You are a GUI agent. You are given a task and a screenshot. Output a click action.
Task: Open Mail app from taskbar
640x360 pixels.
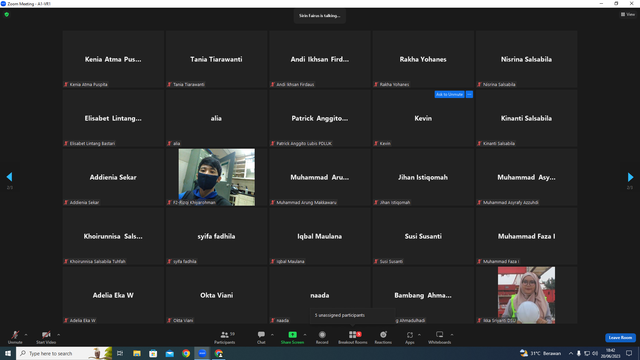(169, 353)
